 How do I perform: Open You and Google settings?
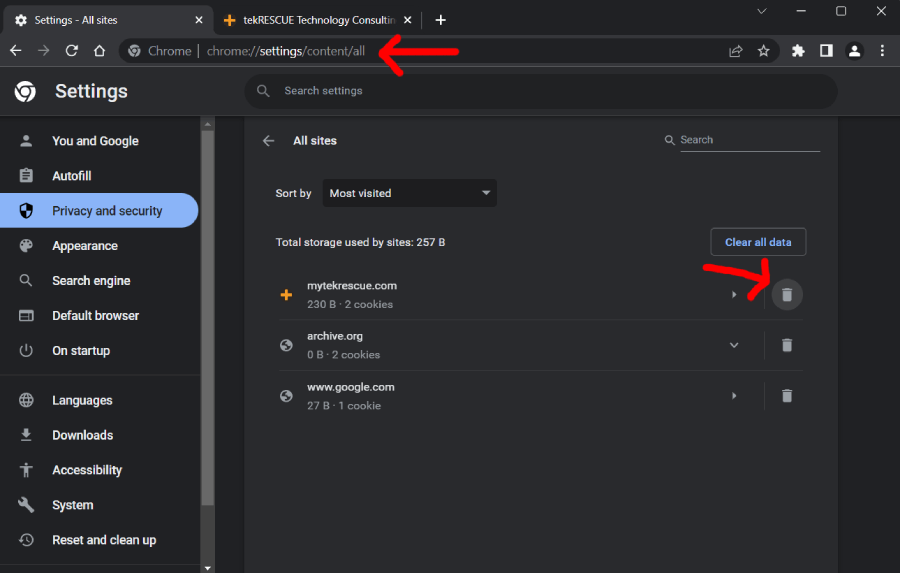click(99, 141)
